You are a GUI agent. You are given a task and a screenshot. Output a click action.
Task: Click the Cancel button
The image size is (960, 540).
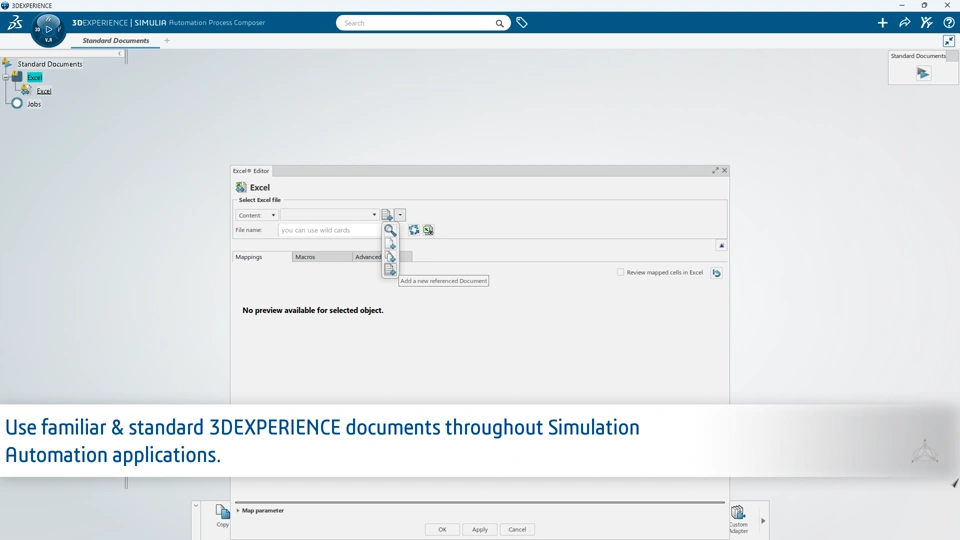[517, 530]
